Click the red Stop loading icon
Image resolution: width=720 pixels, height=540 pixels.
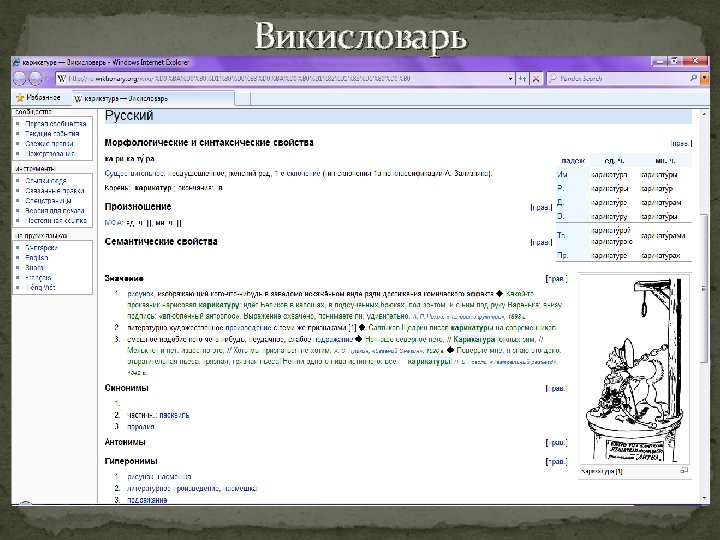click(535, 79)
